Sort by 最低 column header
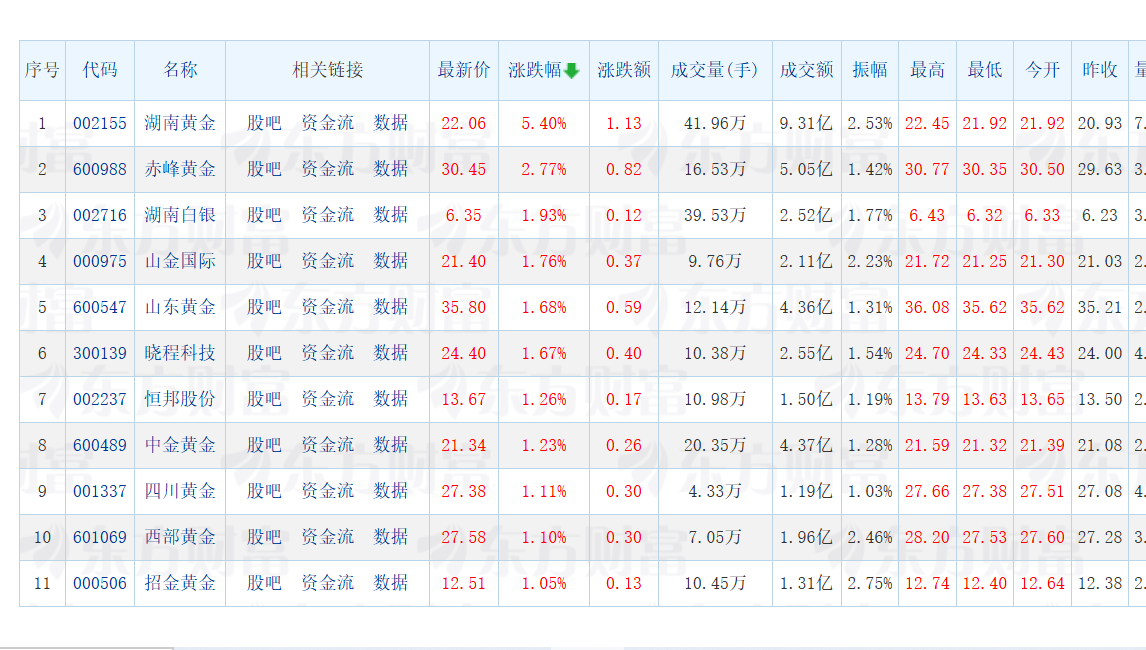 coord(984,70)
